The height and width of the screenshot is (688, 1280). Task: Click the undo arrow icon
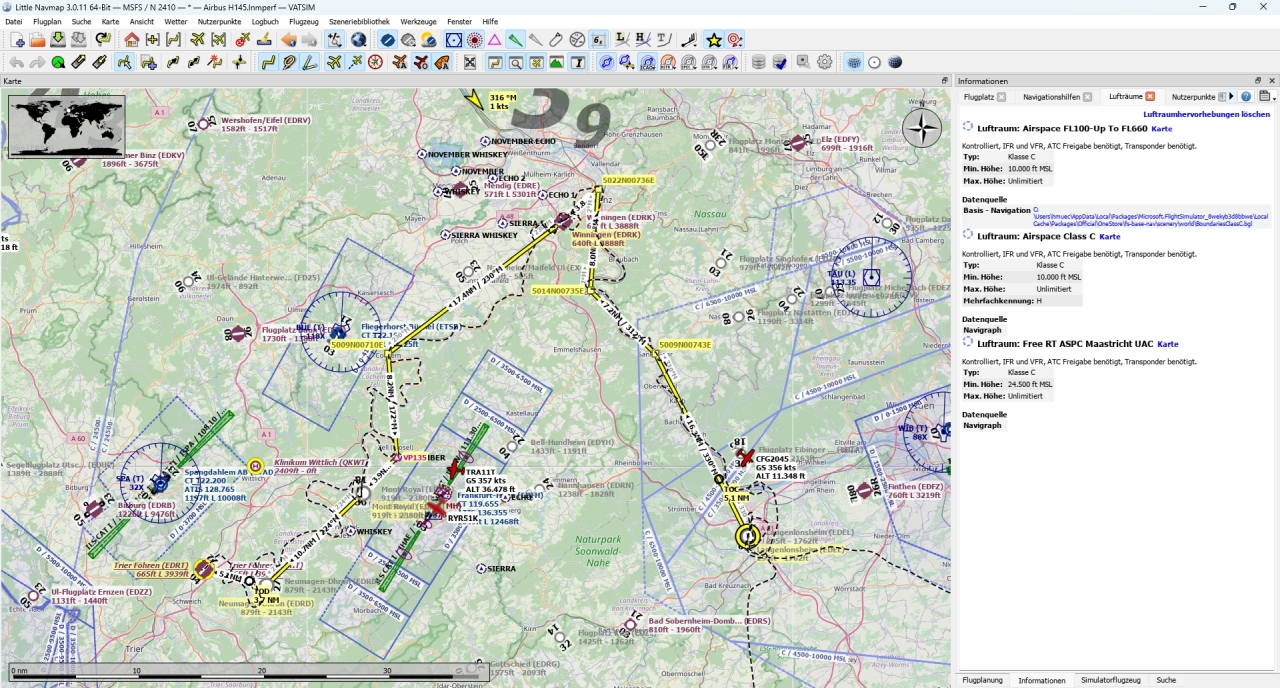[17, 62]
